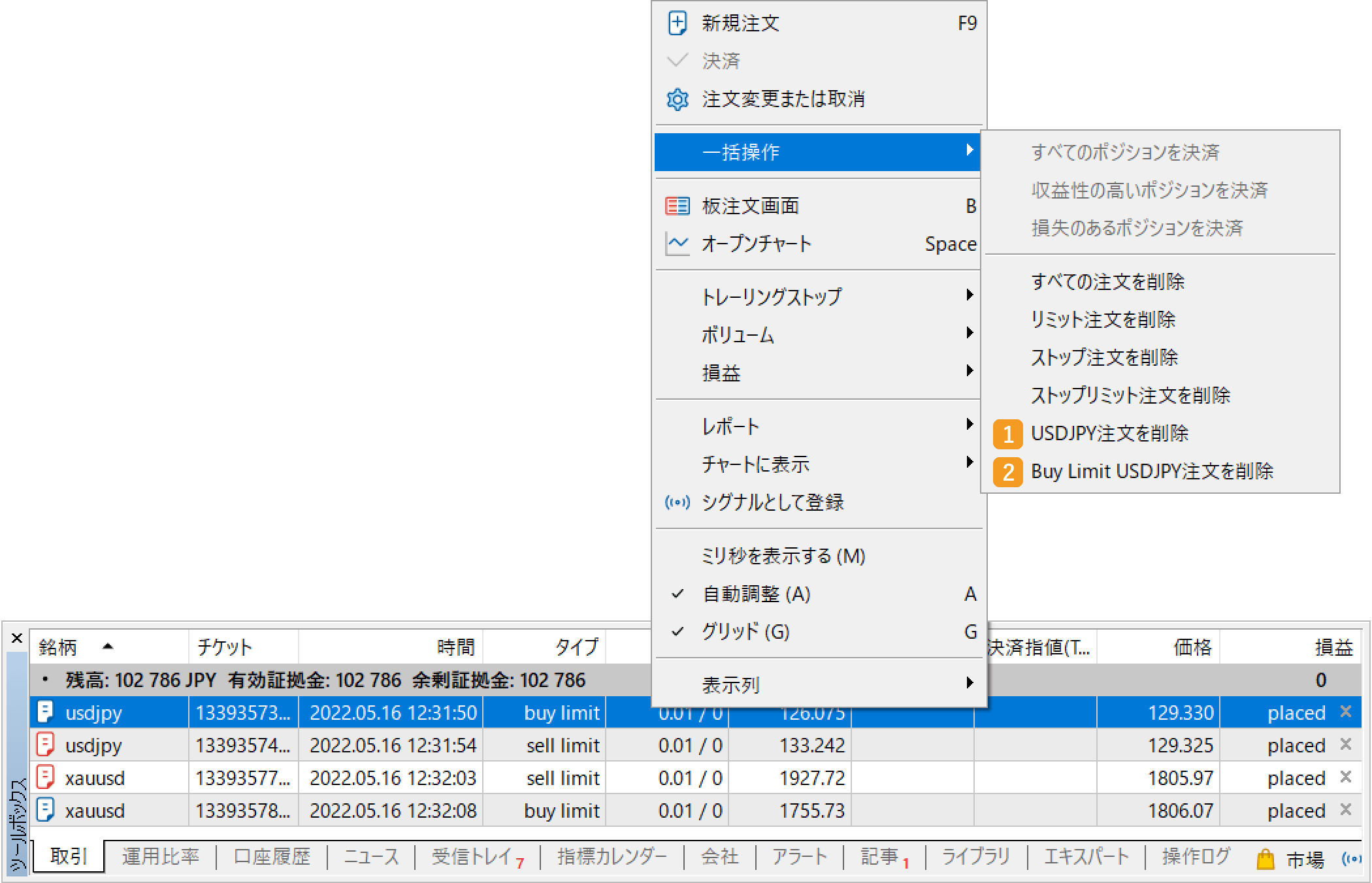Viewport: 1372px width, 883px height.
Task: Click the ticket 13393578... cell
Action: point(244,811)
